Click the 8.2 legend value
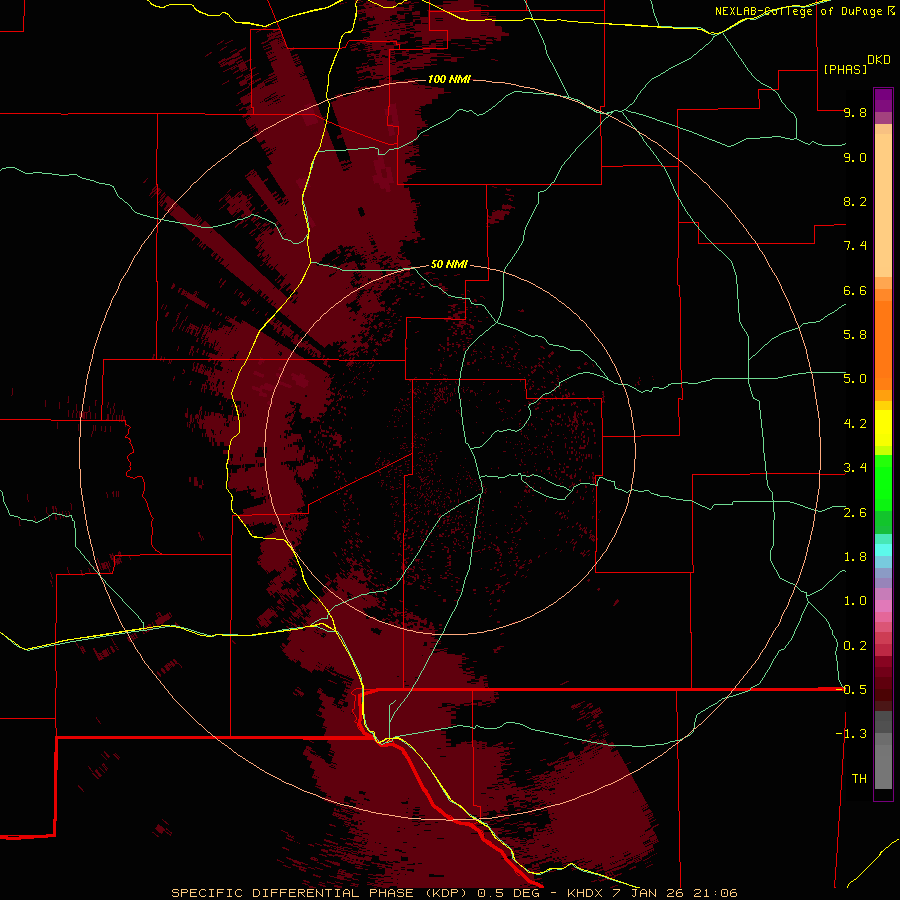The height and width of the screenshot is (900, 900). point(855,201)
